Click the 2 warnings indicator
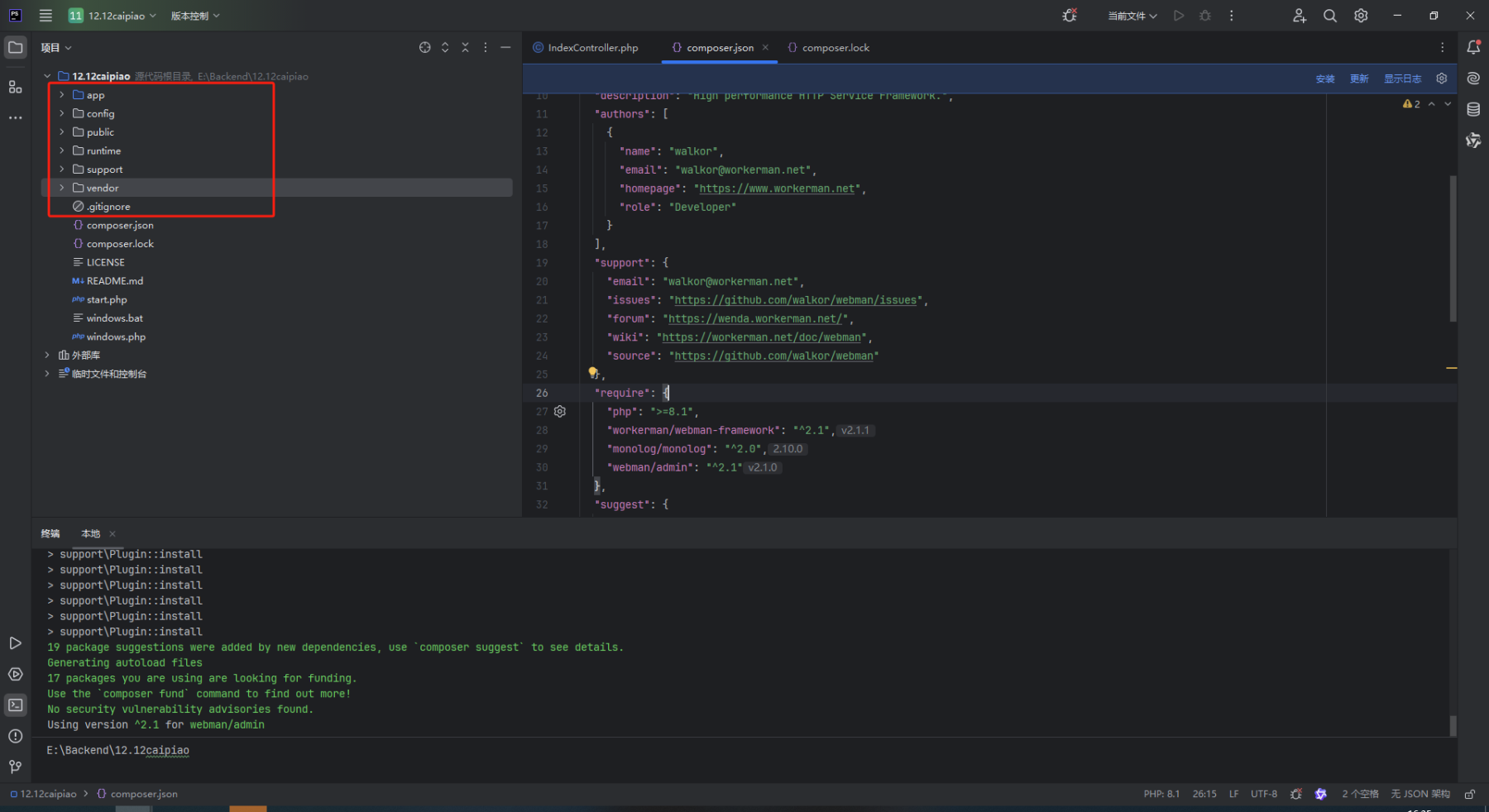1489x812 pixels. pos(1411,104)
